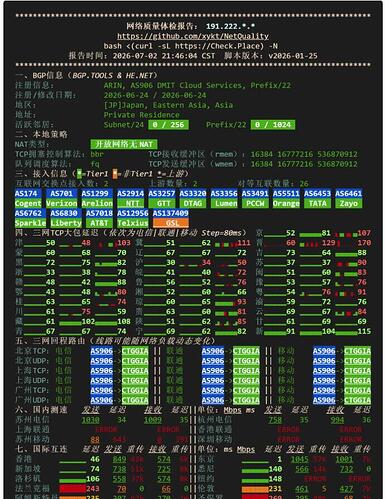
Task: Click the Orange label
Action: coord(286,203)
